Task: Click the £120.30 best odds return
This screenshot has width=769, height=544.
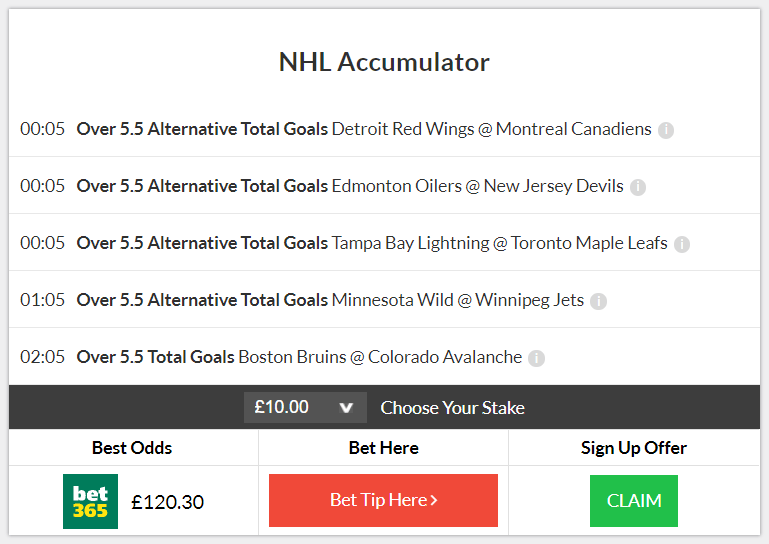Action: click(x=167, y=502)
